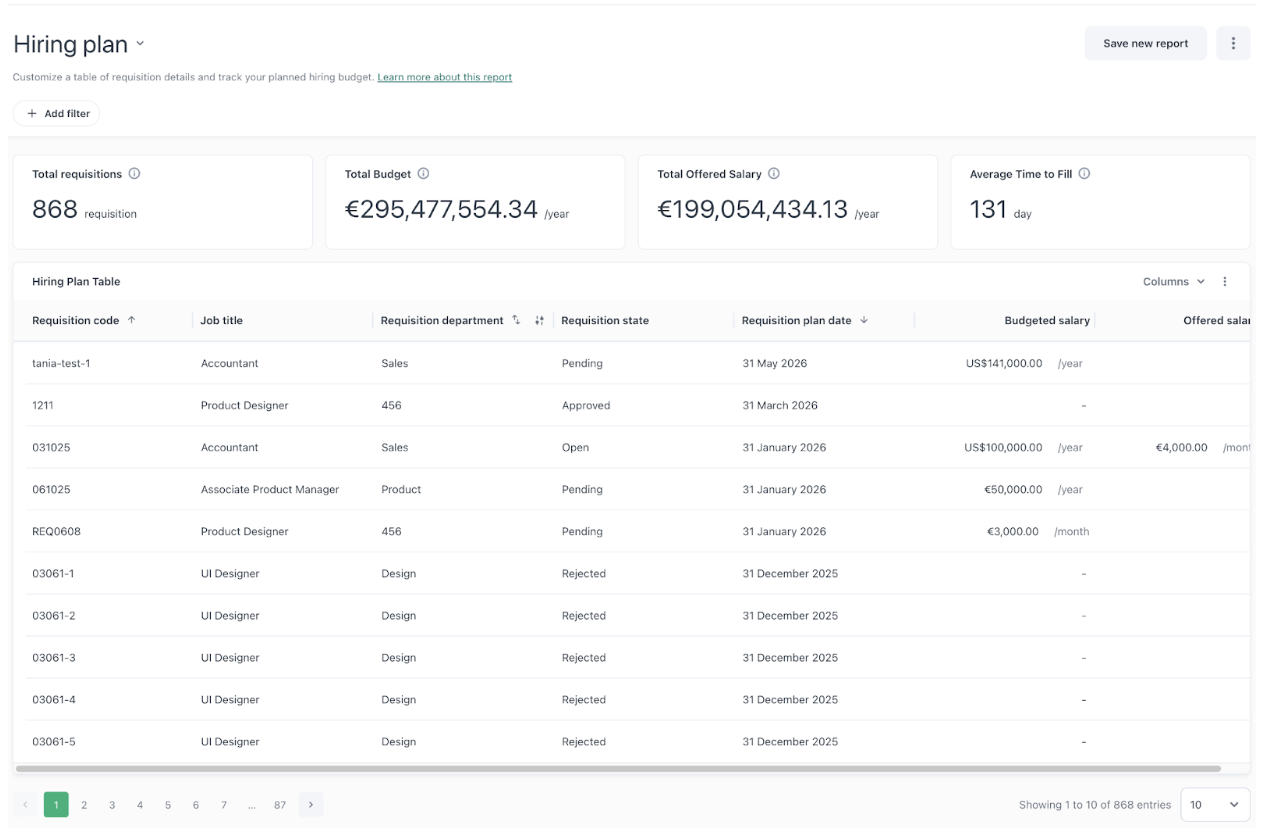Open Learn more about this report link
Viewport: 1286px width, 831px height.
444,77
